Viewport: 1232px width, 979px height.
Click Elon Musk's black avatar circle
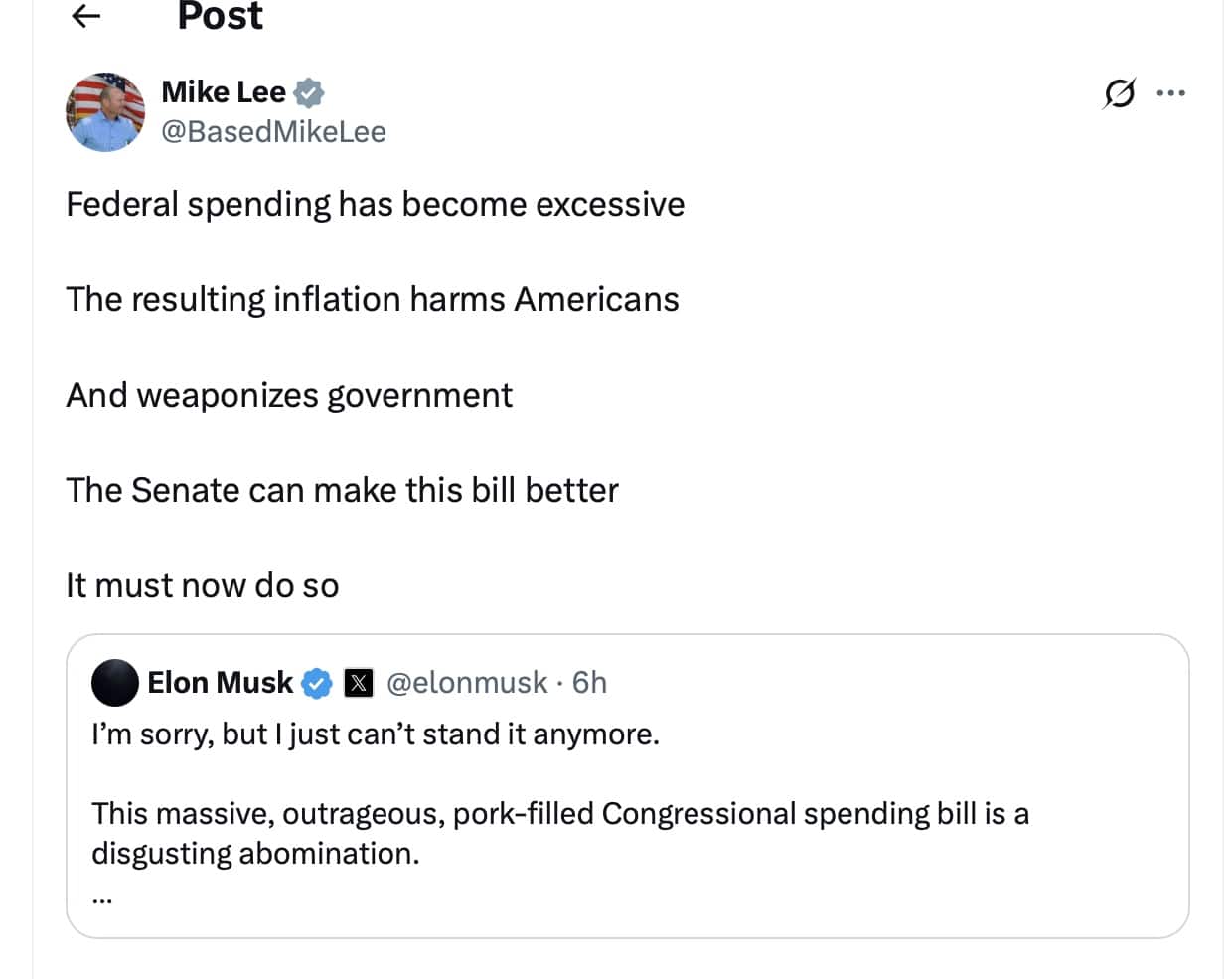[115, 683]
